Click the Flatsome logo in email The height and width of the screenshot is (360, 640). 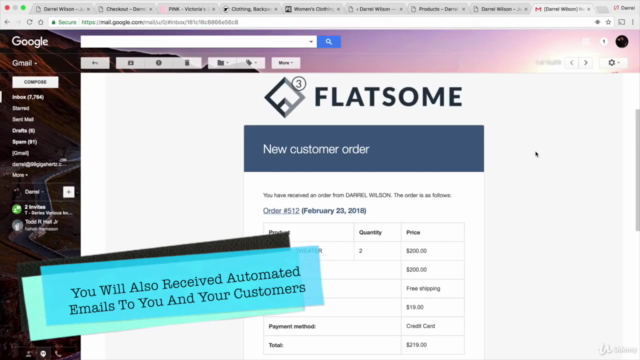click(x=363, y=97)
